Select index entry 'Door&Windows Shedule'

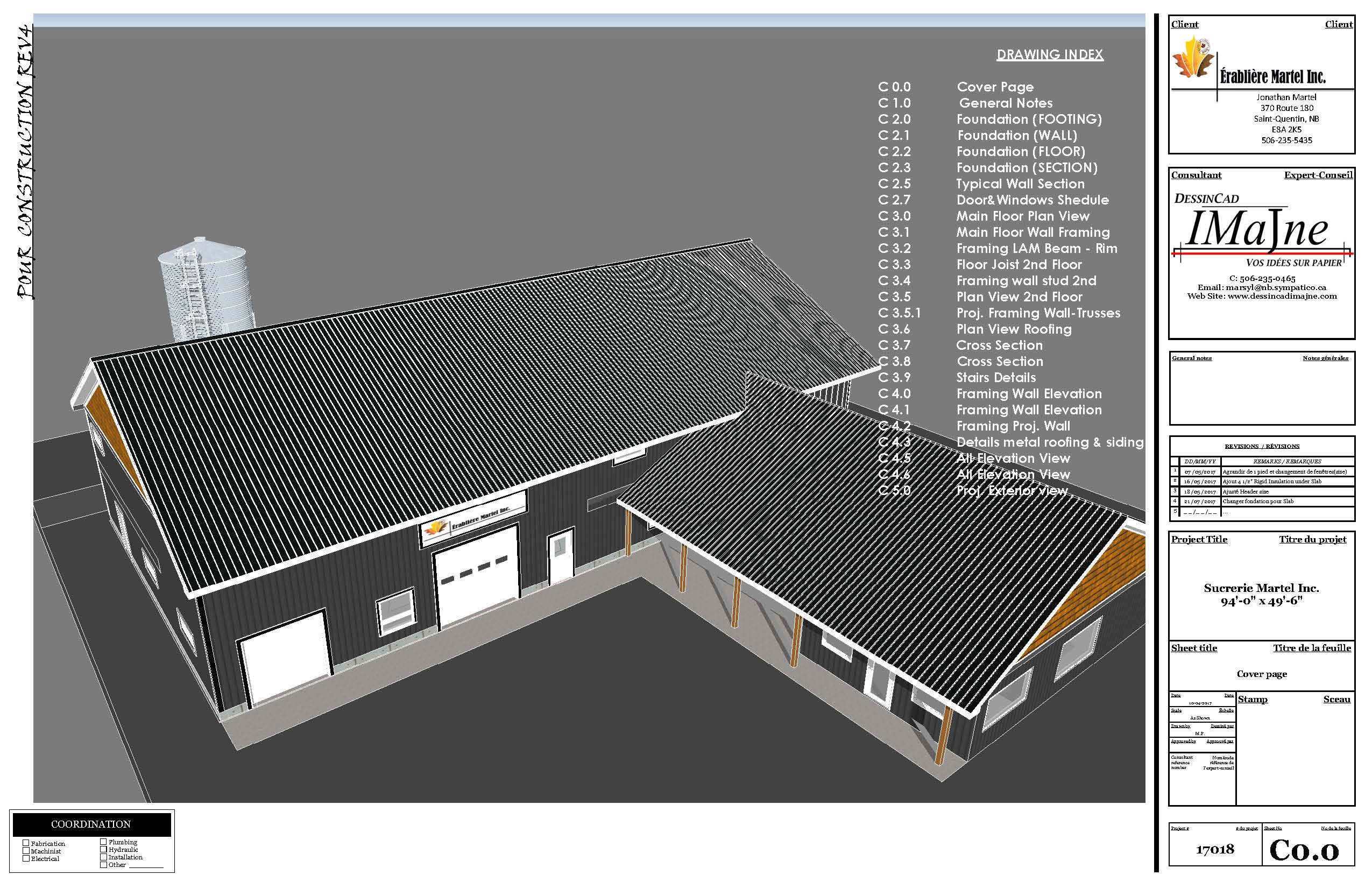1032,200
